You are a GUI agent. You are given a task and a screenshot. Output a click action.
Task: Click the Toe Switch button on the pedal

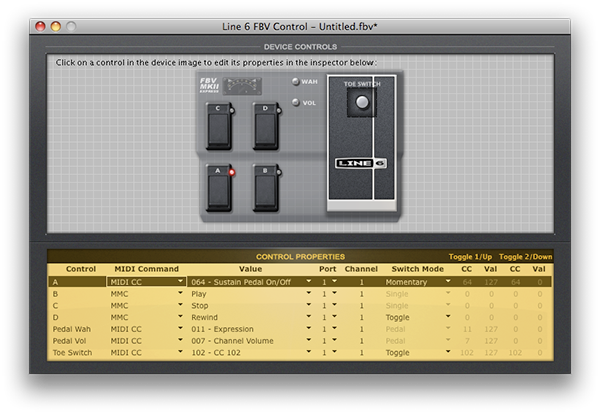coord(362,102)
